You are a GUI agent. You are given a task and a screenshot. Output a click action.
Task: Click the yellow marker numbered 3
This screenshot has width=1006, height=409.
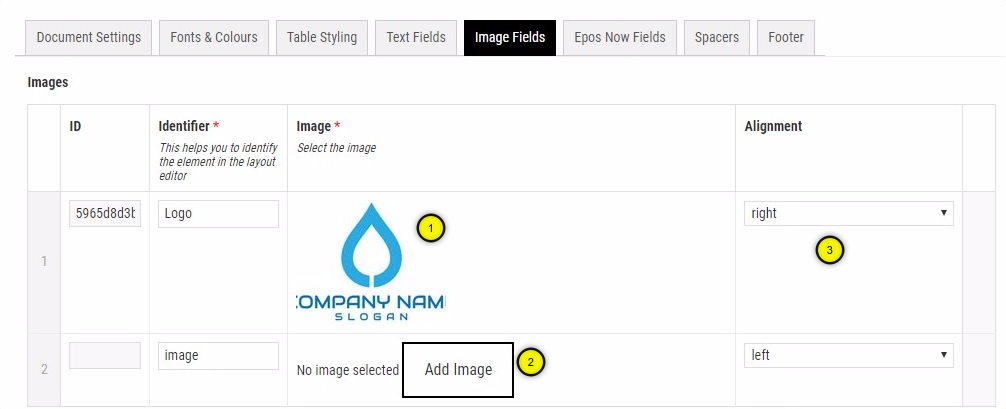(830, 250)
